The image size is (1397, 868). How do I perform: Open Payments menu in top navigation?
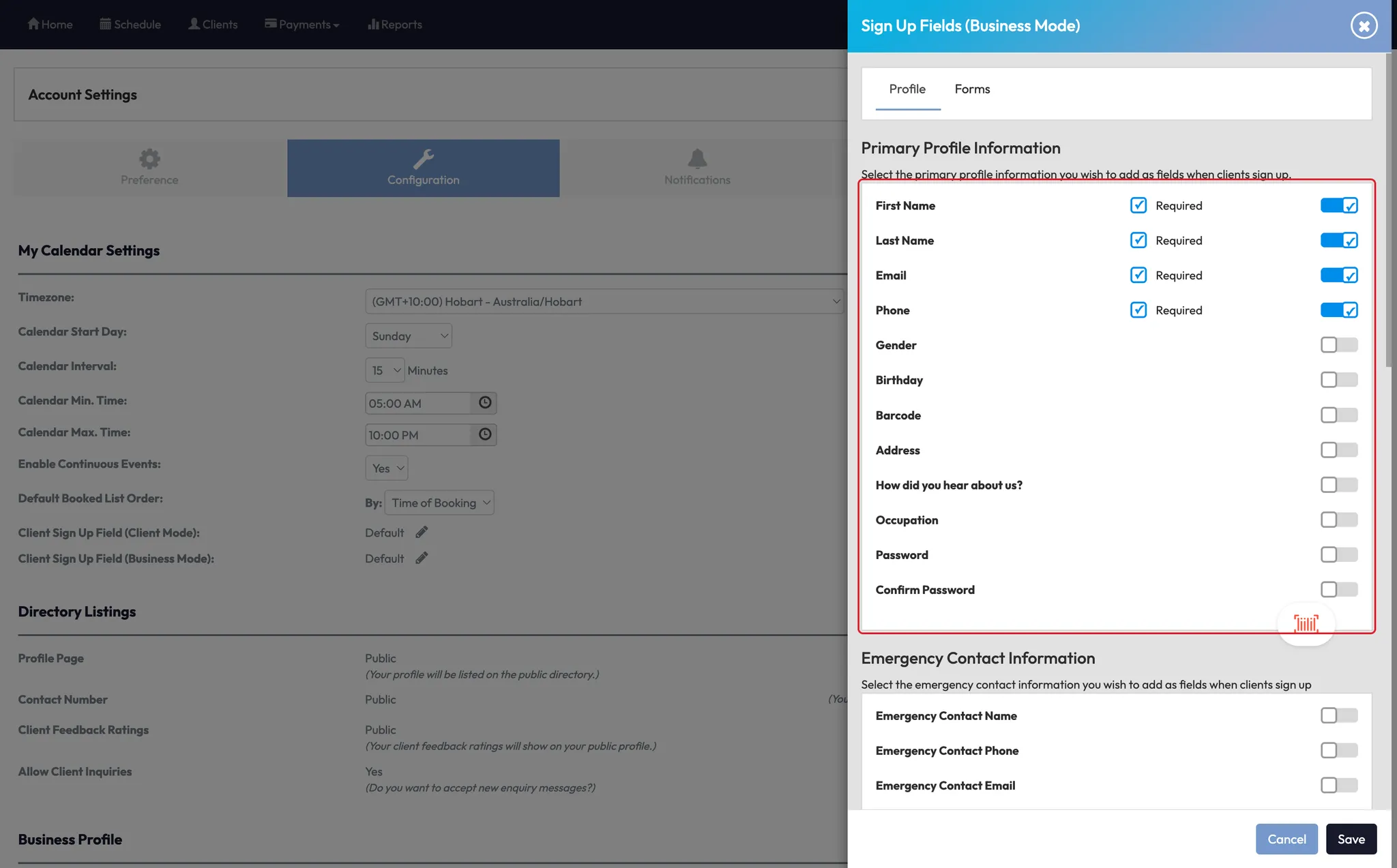(302, 25)
